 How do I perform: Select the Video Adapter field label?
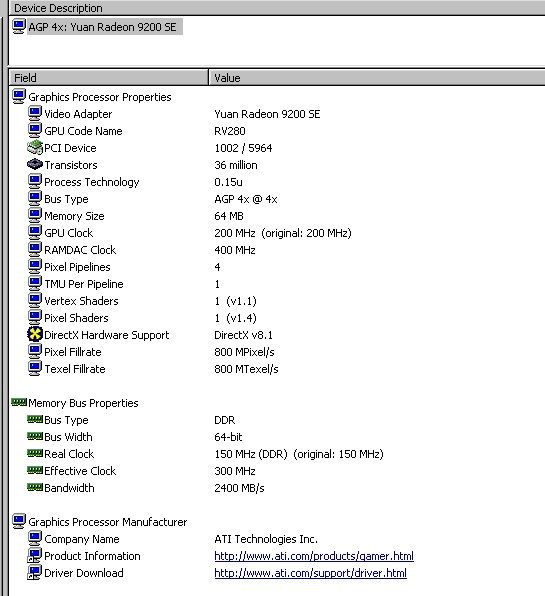78,114
